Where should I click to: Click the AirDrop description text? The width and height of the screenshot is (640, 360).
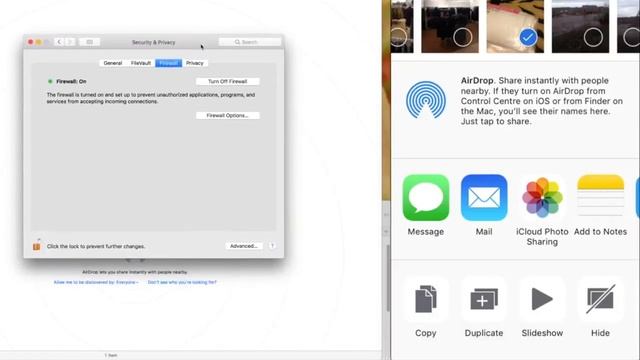click(542, 101)
